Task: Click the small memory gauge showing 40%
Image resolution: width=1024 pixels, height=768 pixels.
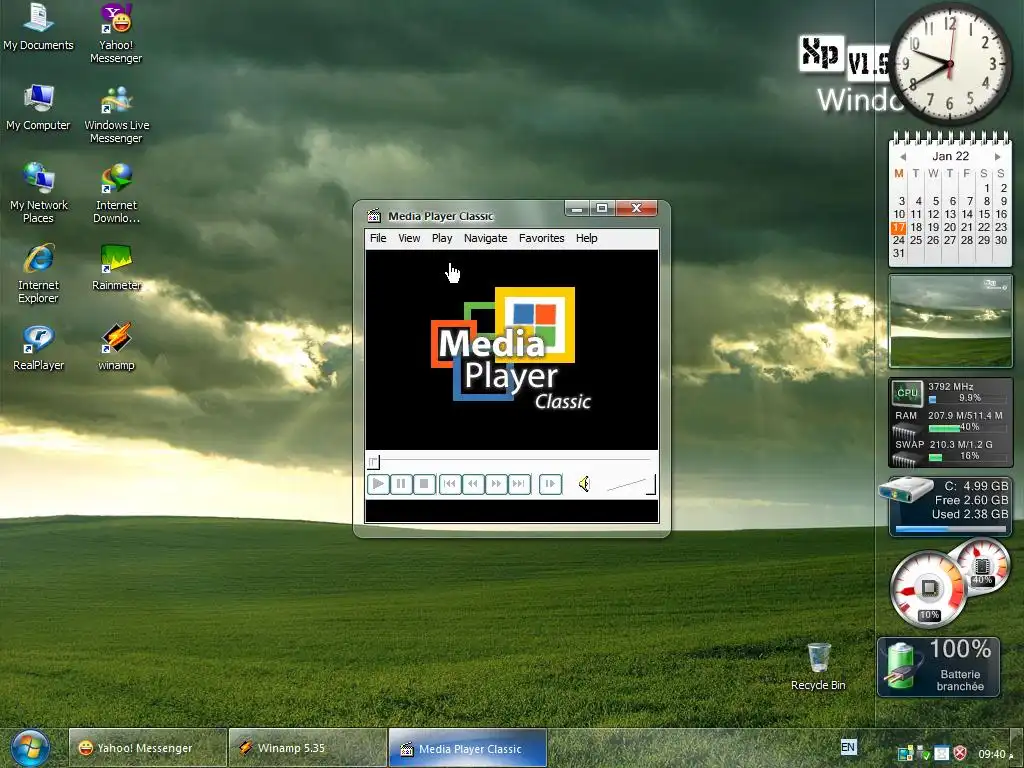Action: point(982,566)
